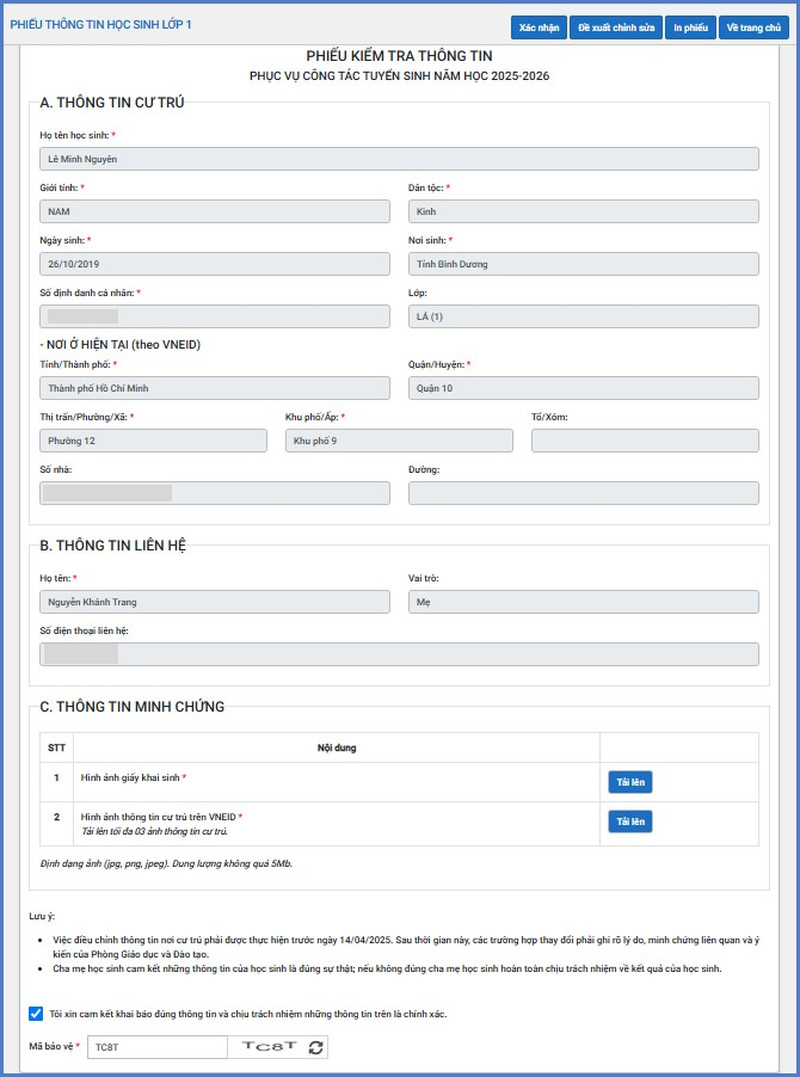Click the Quận/Huyện field Quận 10
The height and width of the screenshot is (1077, 800).
pyautogui.click(x=584, y=388)
